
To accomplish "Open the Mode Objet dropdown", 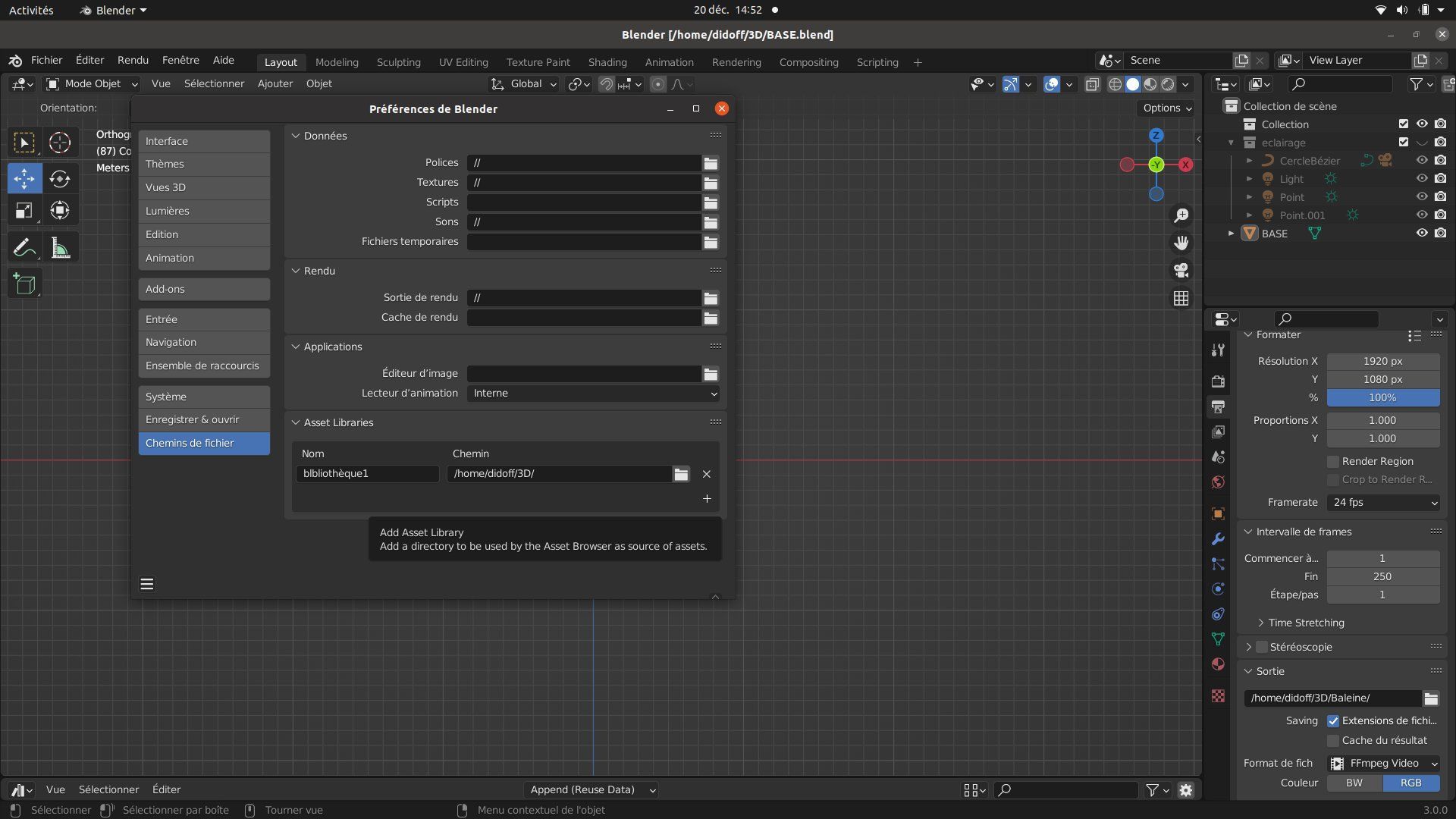I will pyautogui.click(x=92, y=84).
